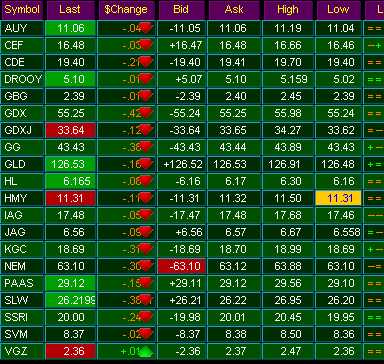Click the red down arrow in SSRI row
The height and width of the screenshot is (364, 384).
(x=146, y=317)
